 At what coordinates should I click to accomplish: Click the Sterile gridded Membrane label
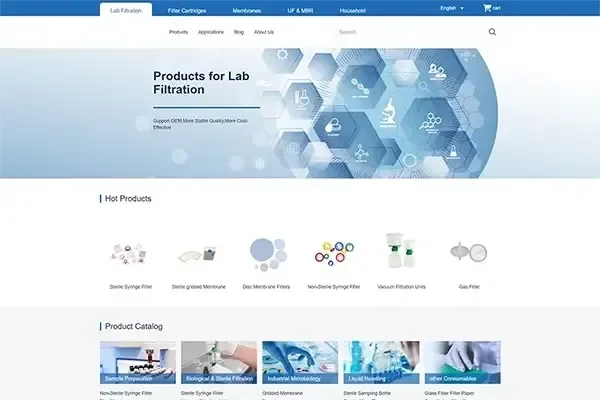click(x=198, y=287)
